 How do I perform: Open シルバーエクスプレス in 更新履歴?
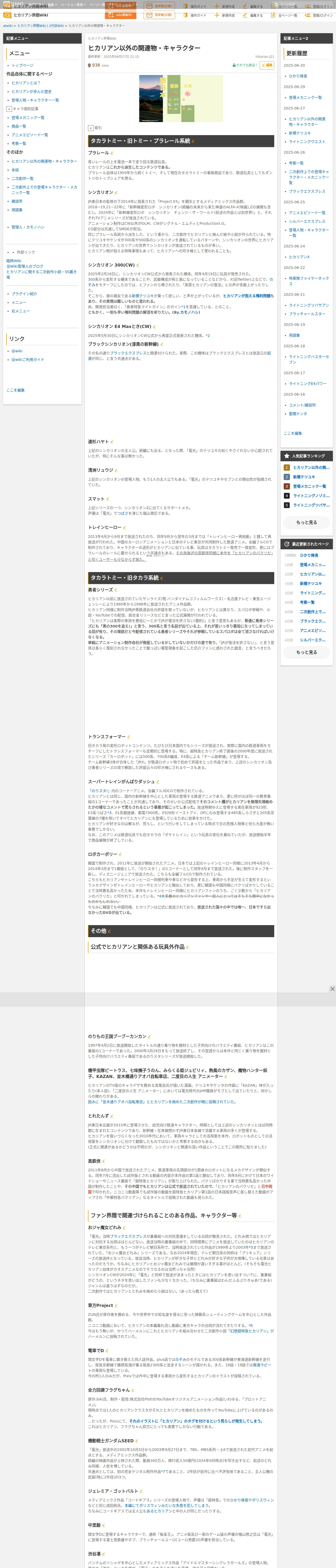point(307,222)
